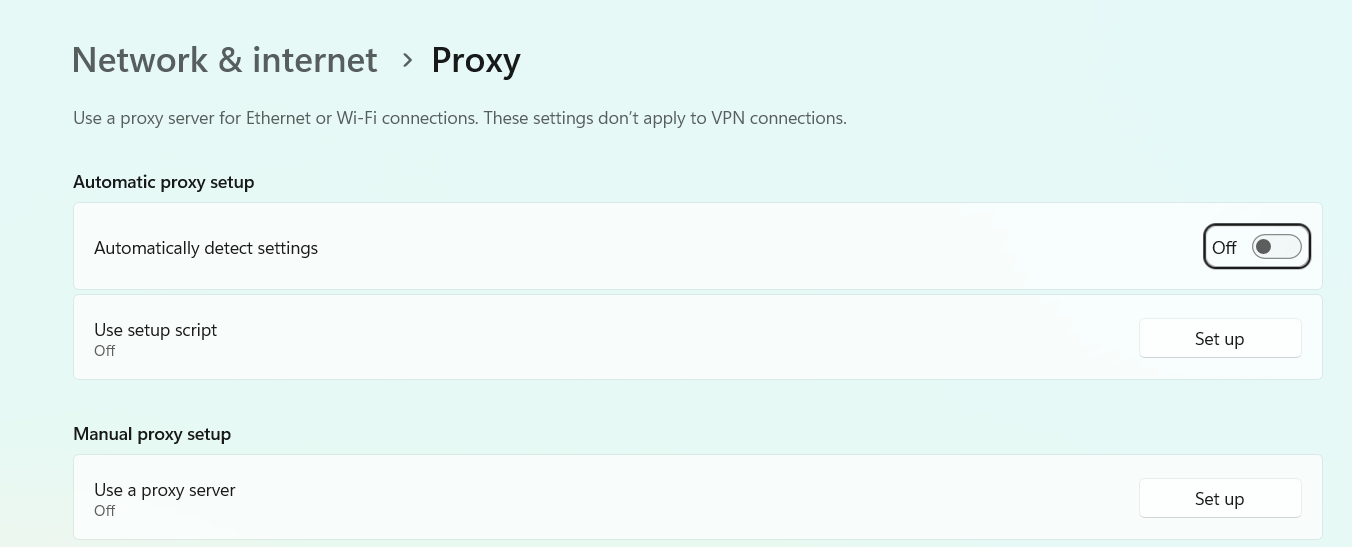
Task: Click Off status under Use setup script
Action: coord(105,351)
